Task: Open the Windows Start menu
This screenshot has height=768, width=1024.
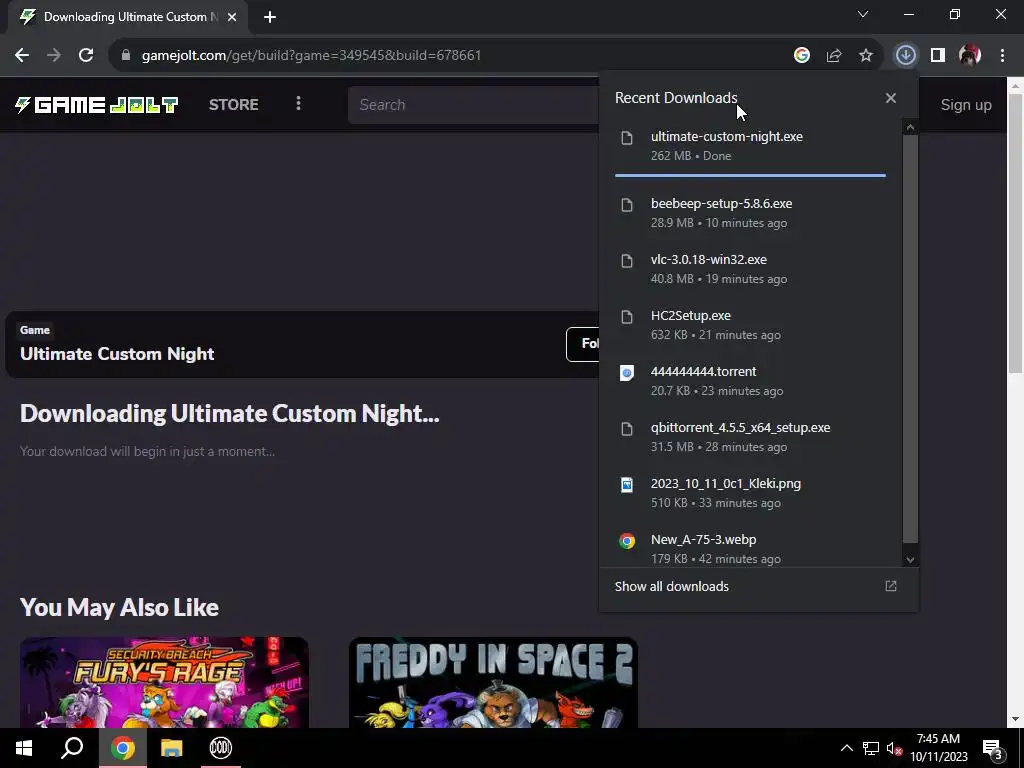Action: (x=24, y=748)
